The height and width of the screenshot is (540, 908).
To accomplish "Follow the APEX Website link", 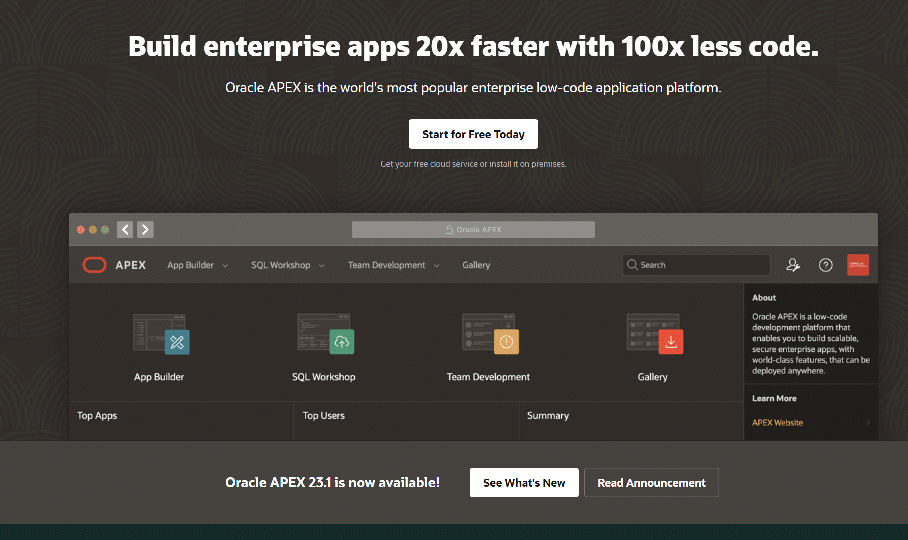I will tap(778, 423).
